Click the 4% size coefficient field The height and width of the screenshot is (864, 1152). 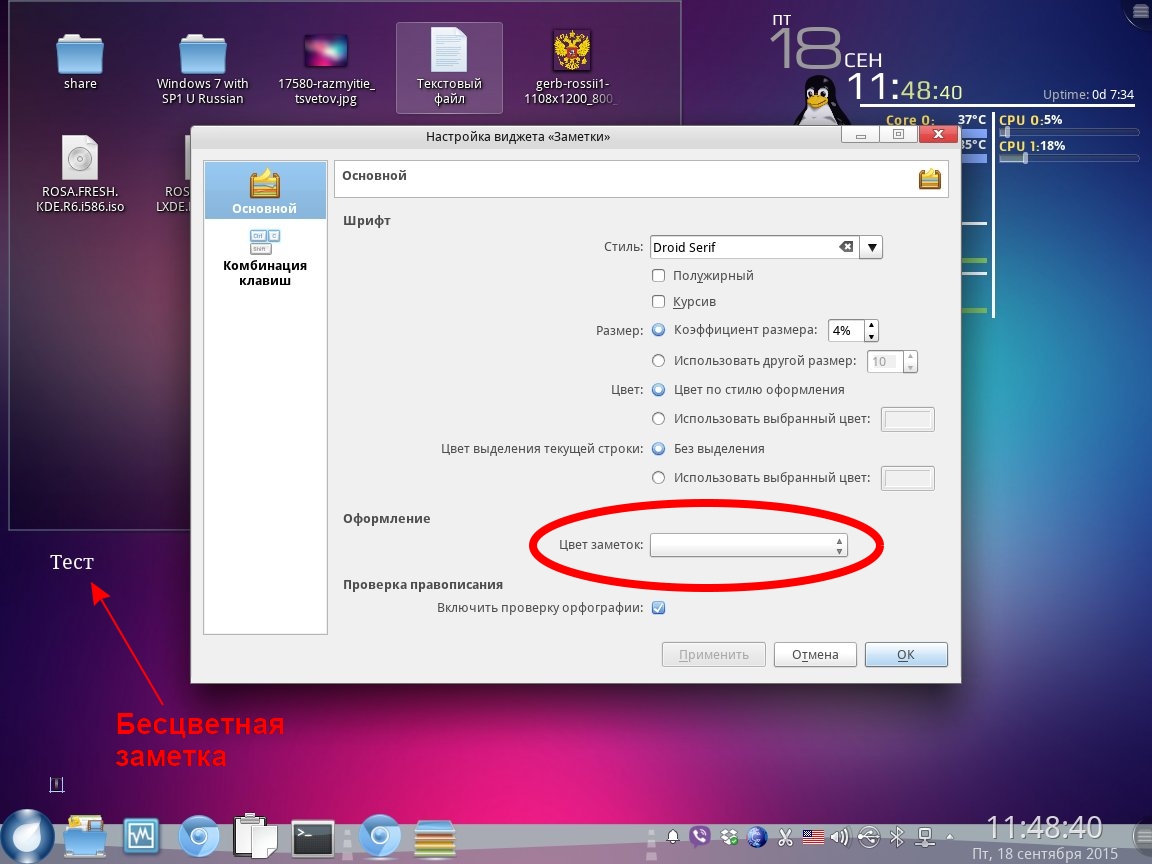(846, 331)
